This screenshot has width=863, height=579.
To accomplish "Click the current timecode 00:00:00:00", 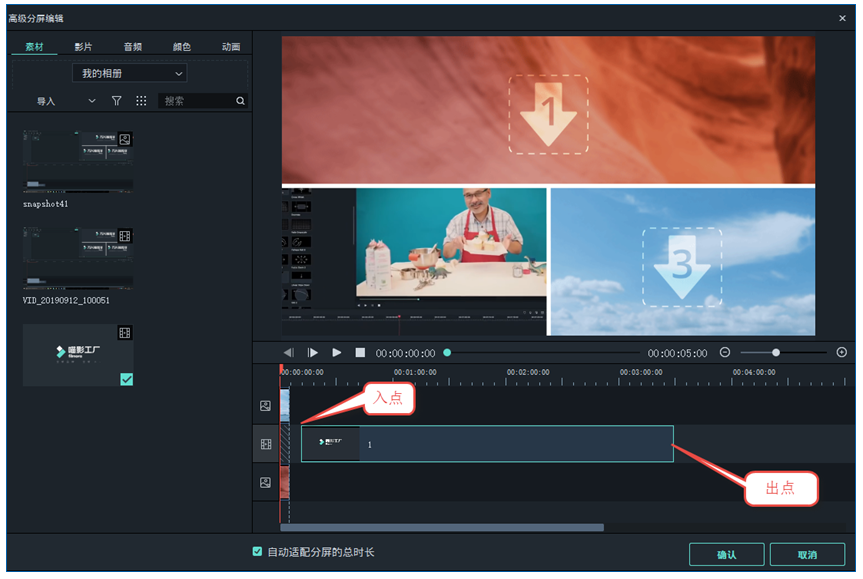I will pyautogui.click(x=405, y=353).
